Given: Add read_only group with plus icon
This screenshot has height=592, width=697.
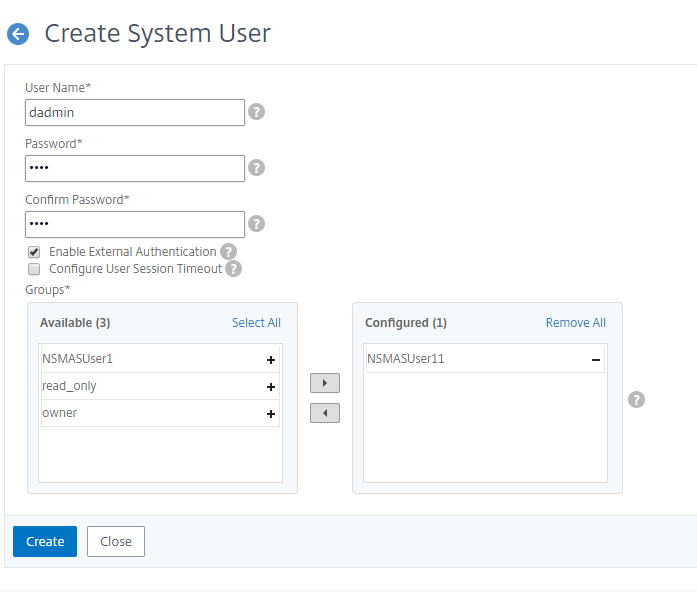Looking at the screenshot, I should [x=271, y=387].
